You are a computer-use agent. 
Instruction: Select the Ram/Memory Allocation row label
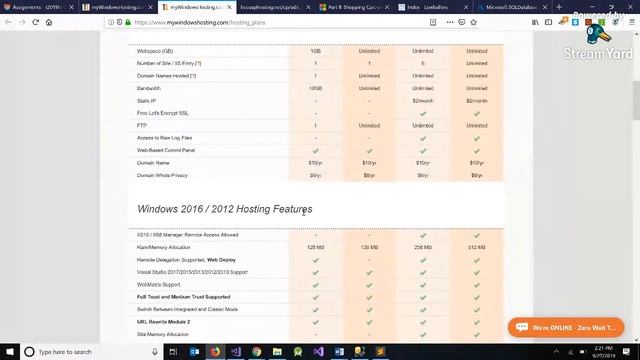click(x=163, y=247)
